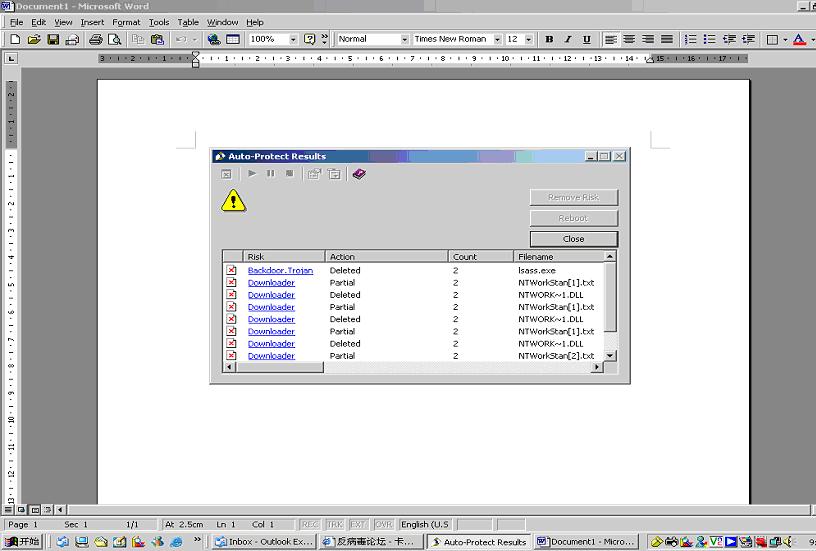Screen dimensions: 816x551
Task: Switch to Inbox - Outlook Express taskbar button
Action: click(x=265, y=542)
